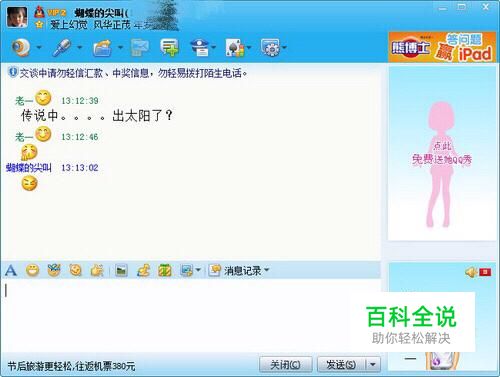Expand the screen capture dropdown arrow
This screenshot has width=500, height=377.
click(198, 270)
